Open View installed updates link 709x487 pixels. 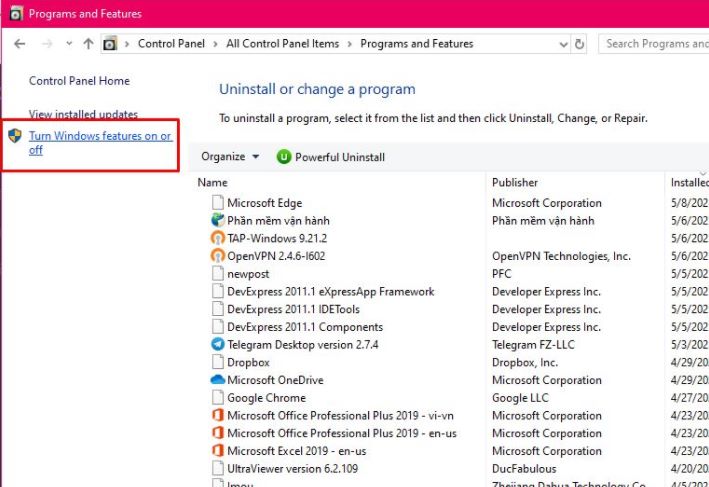click(x=83, y=114)
